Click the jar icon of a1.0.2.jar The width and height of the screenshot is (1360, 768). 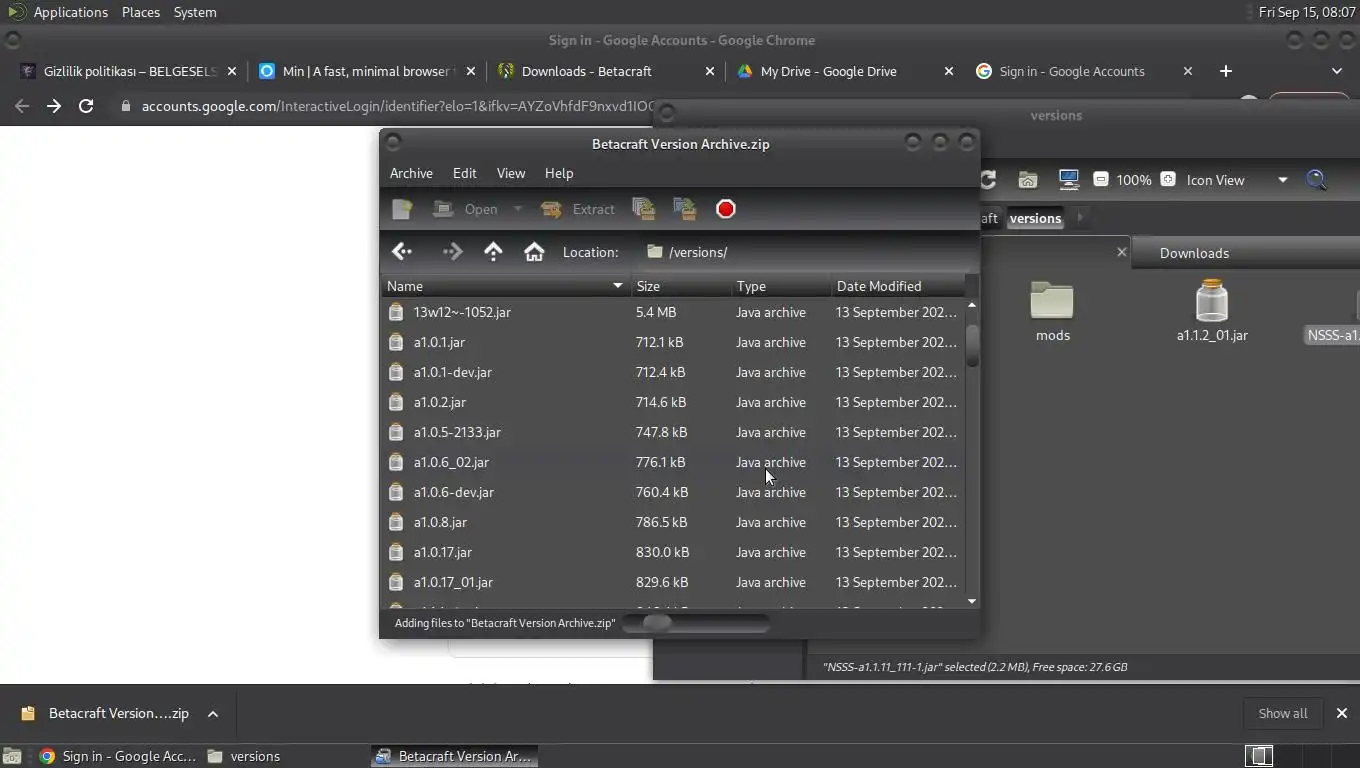(396, 402)
